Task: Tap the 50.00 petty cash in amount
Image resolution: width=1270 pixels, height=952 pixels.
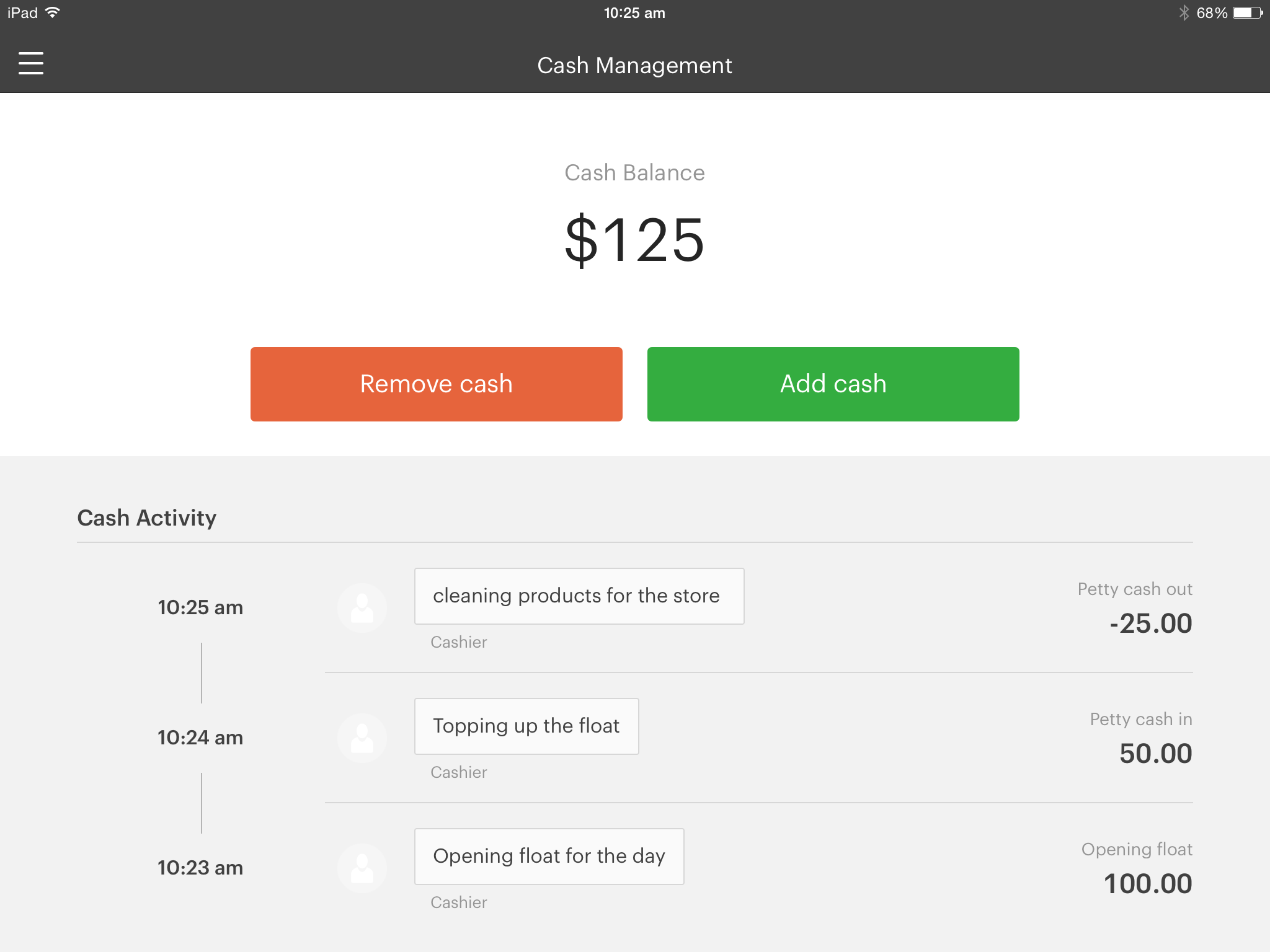Action: (1155, 754)
